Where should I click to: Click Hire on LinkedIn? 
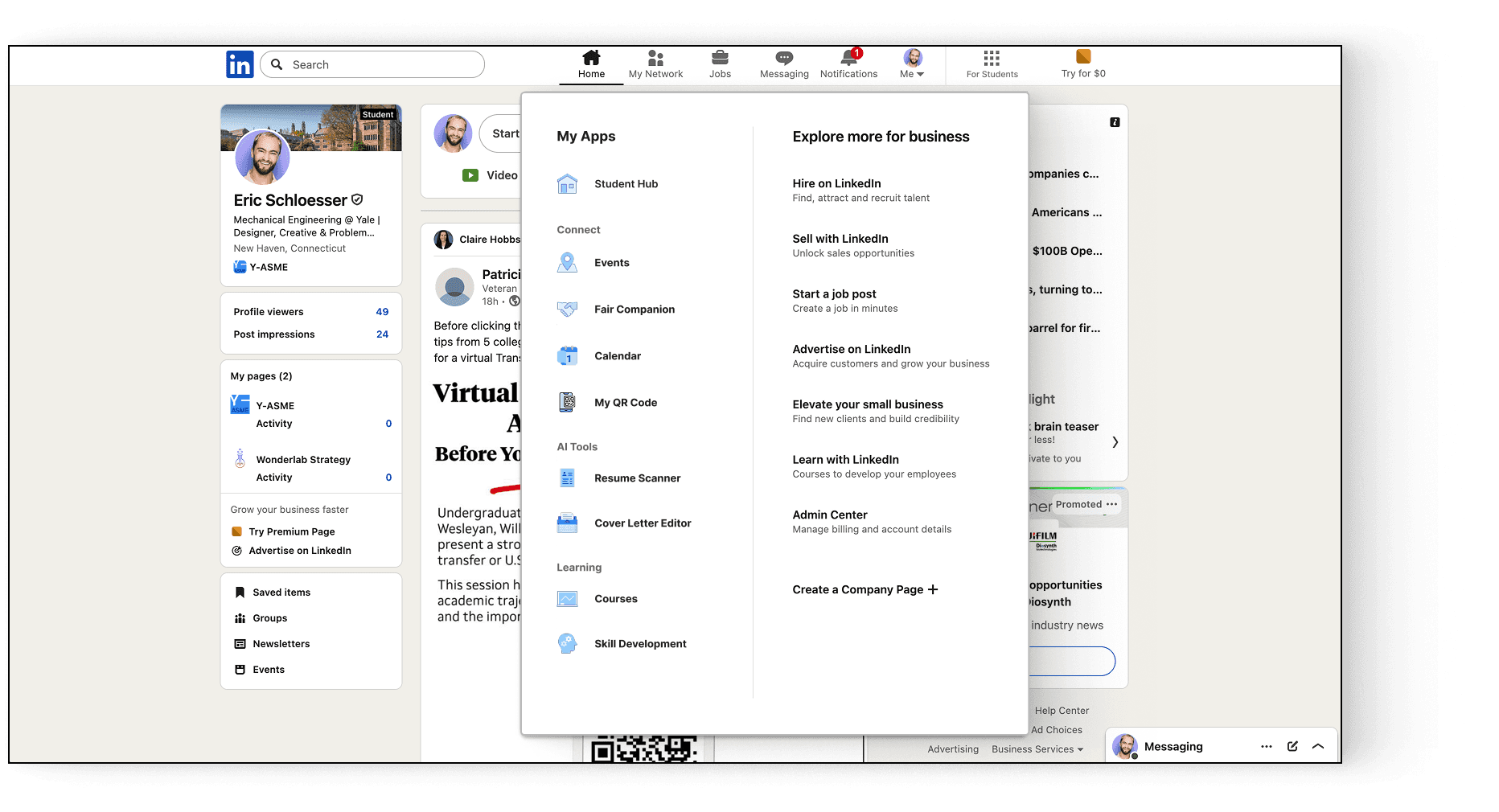pyautogui.click(x=836, y=183)
